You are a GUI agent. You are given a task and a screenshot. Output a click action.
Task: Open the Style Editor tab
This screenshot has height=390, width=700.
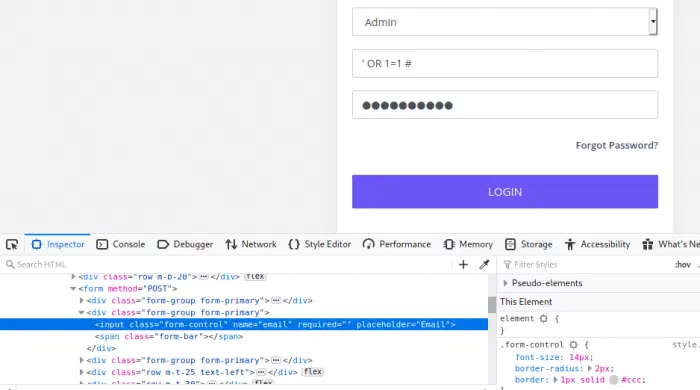pos(319,245)
